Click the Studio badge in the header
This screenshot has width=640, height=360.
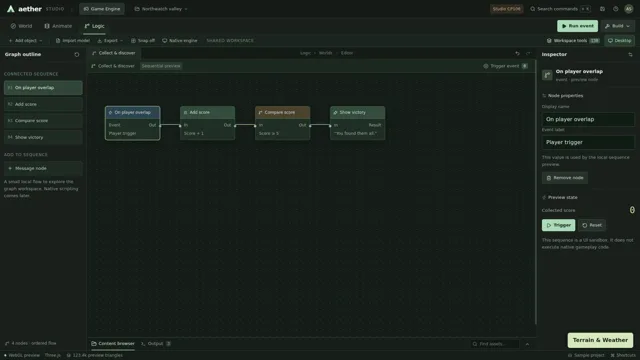coord(506,9)
